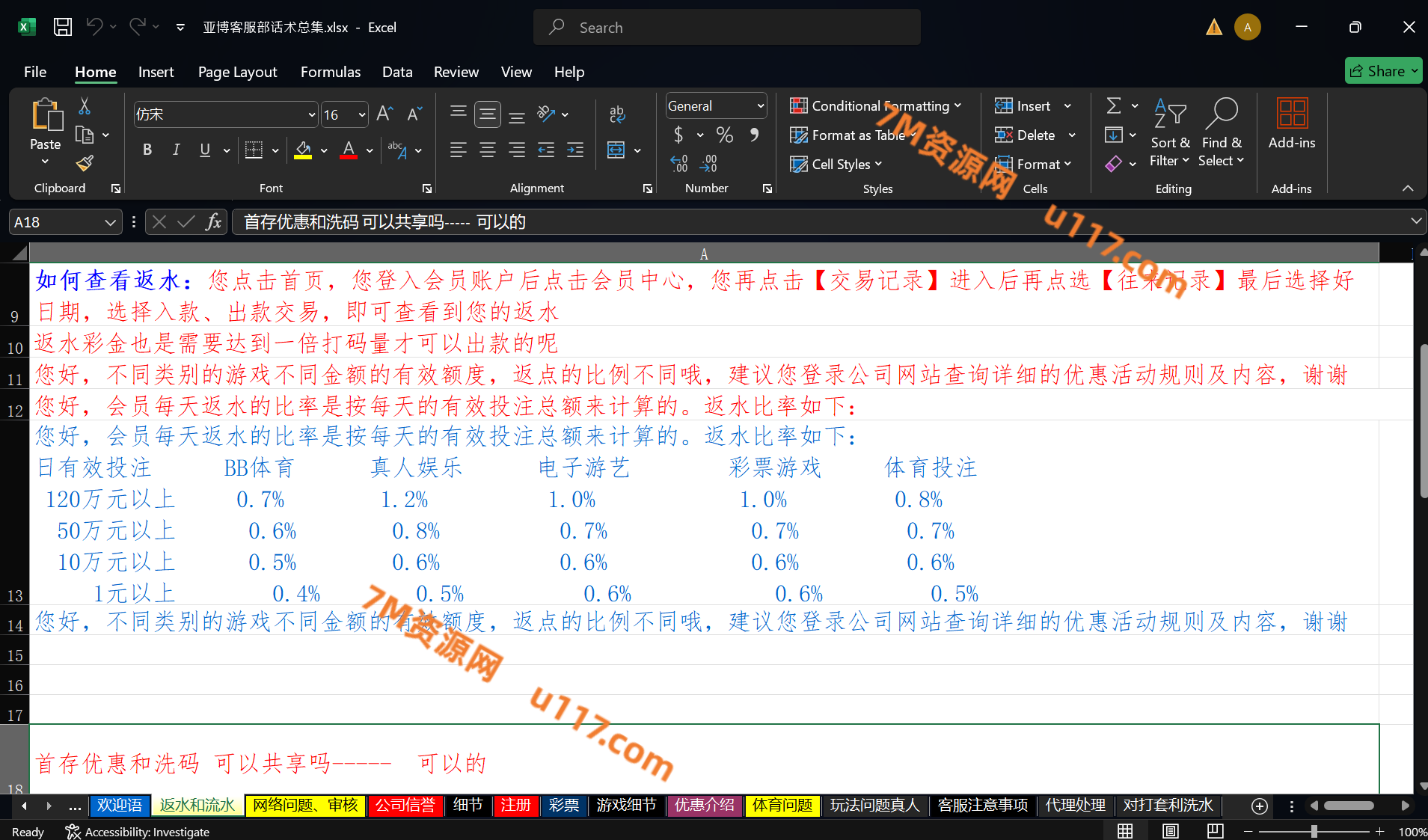1428x840 pixels.
Task: Open the Name Box dropdown arrow
Action: click(x=110, y=222)
